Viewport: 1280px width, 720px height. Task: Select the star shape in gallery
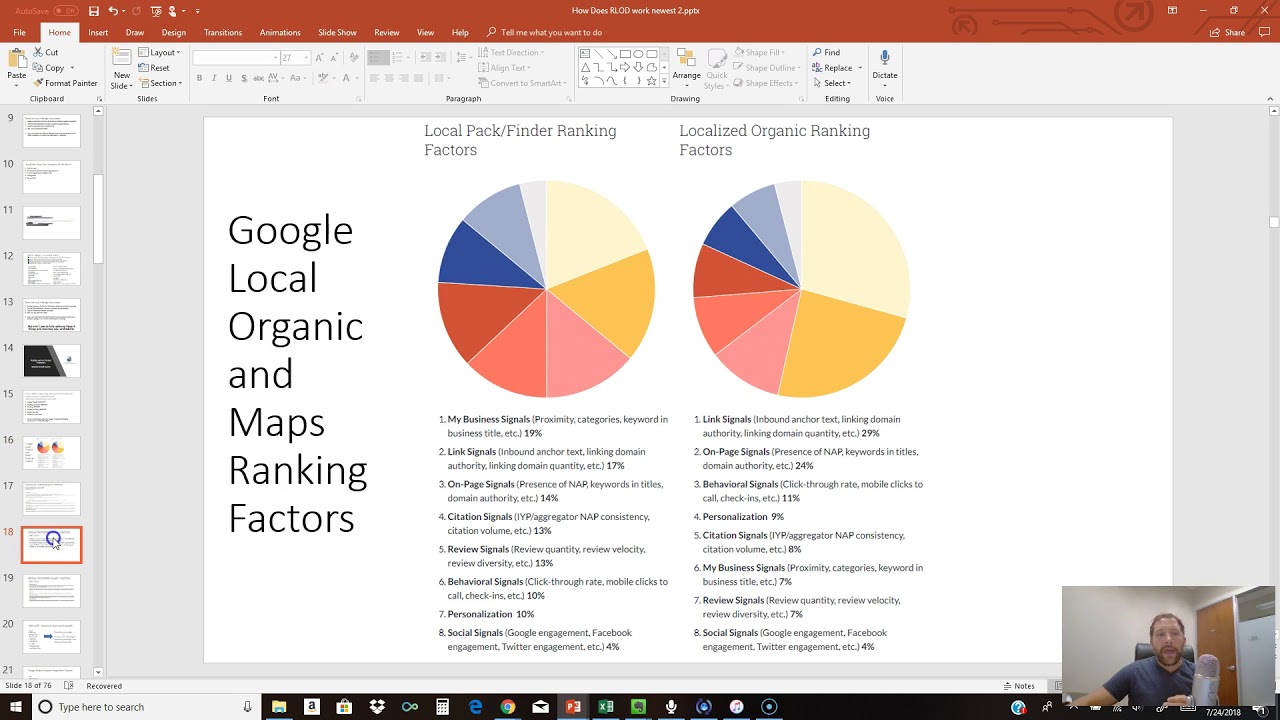click(651, 81)
